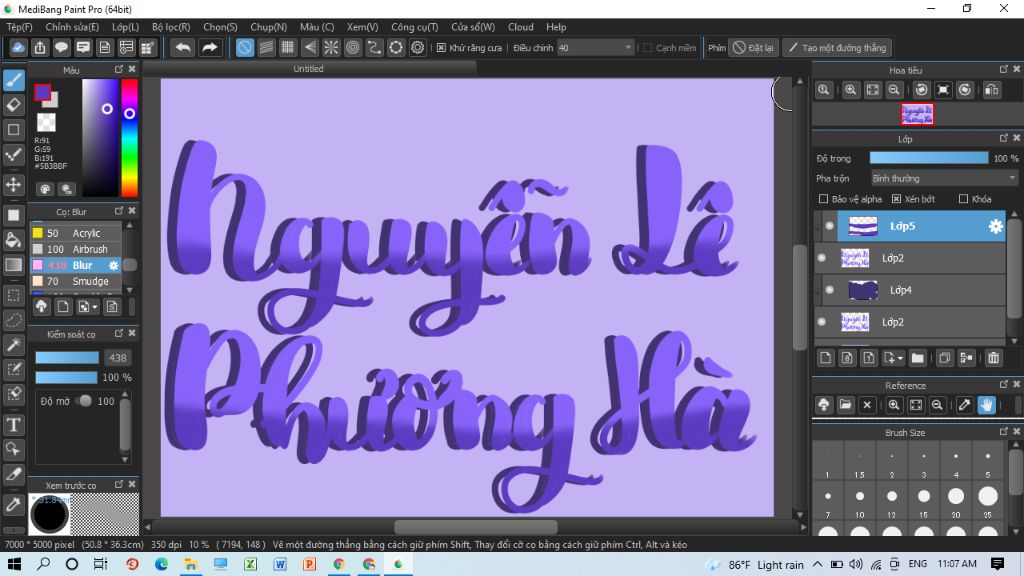Open Điều chỉnh correction value dropdown

pos(595,48)
